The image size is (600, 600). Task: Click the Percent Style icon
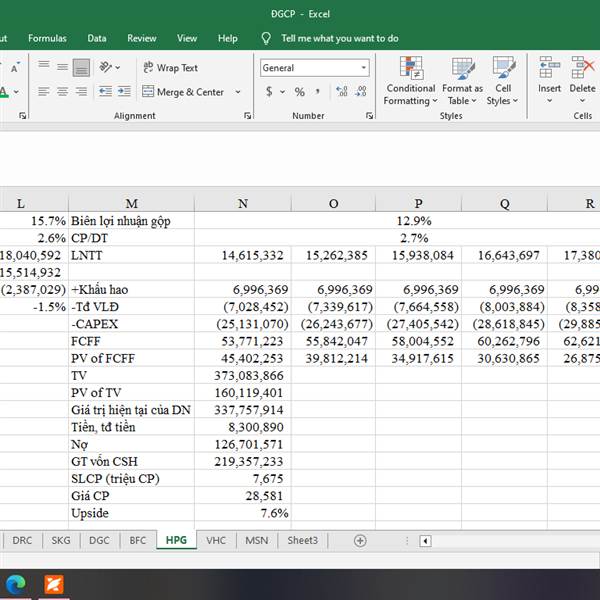pyautogui.click(x=299, y=92)
